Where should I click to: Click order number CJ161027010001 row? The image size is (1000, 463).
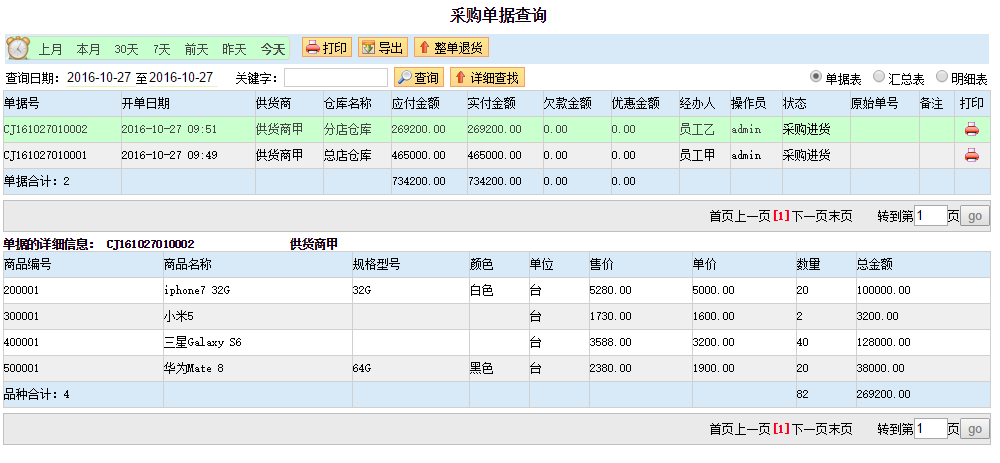[46, 155]
